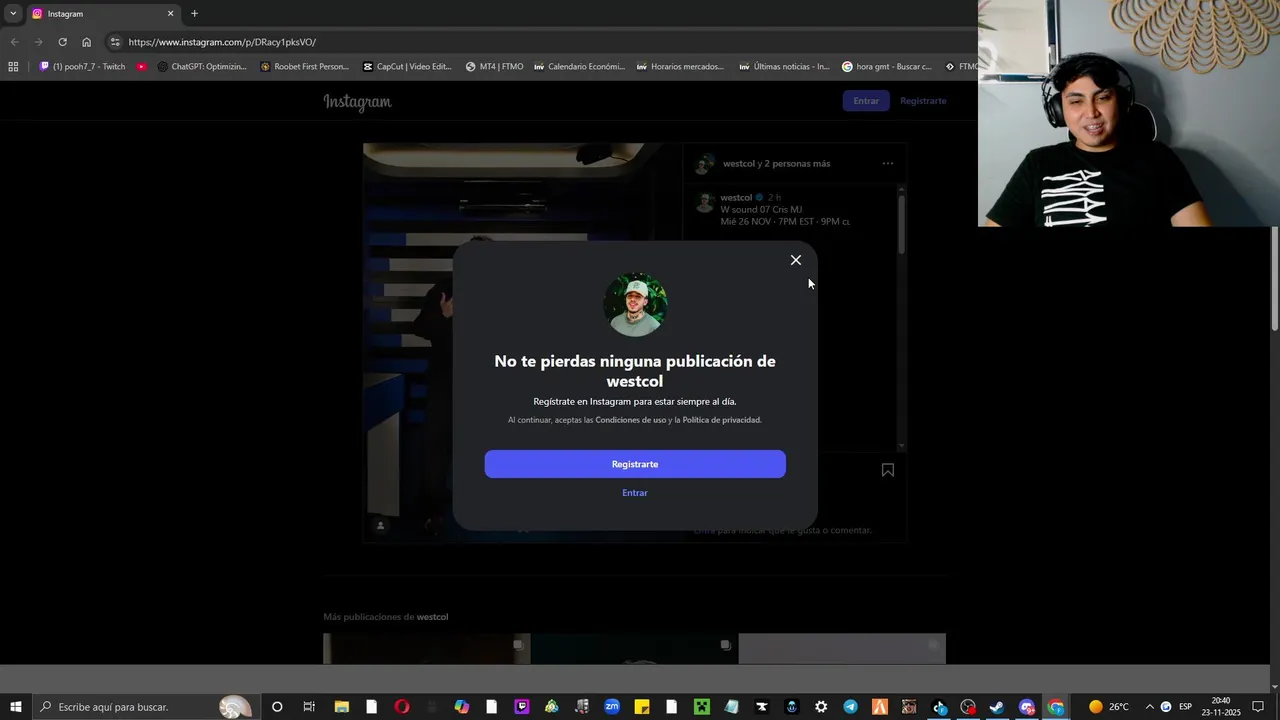1280x720 pixels.
Task: Open the YouTube bookmark icon
Action: tap(142, 67)
